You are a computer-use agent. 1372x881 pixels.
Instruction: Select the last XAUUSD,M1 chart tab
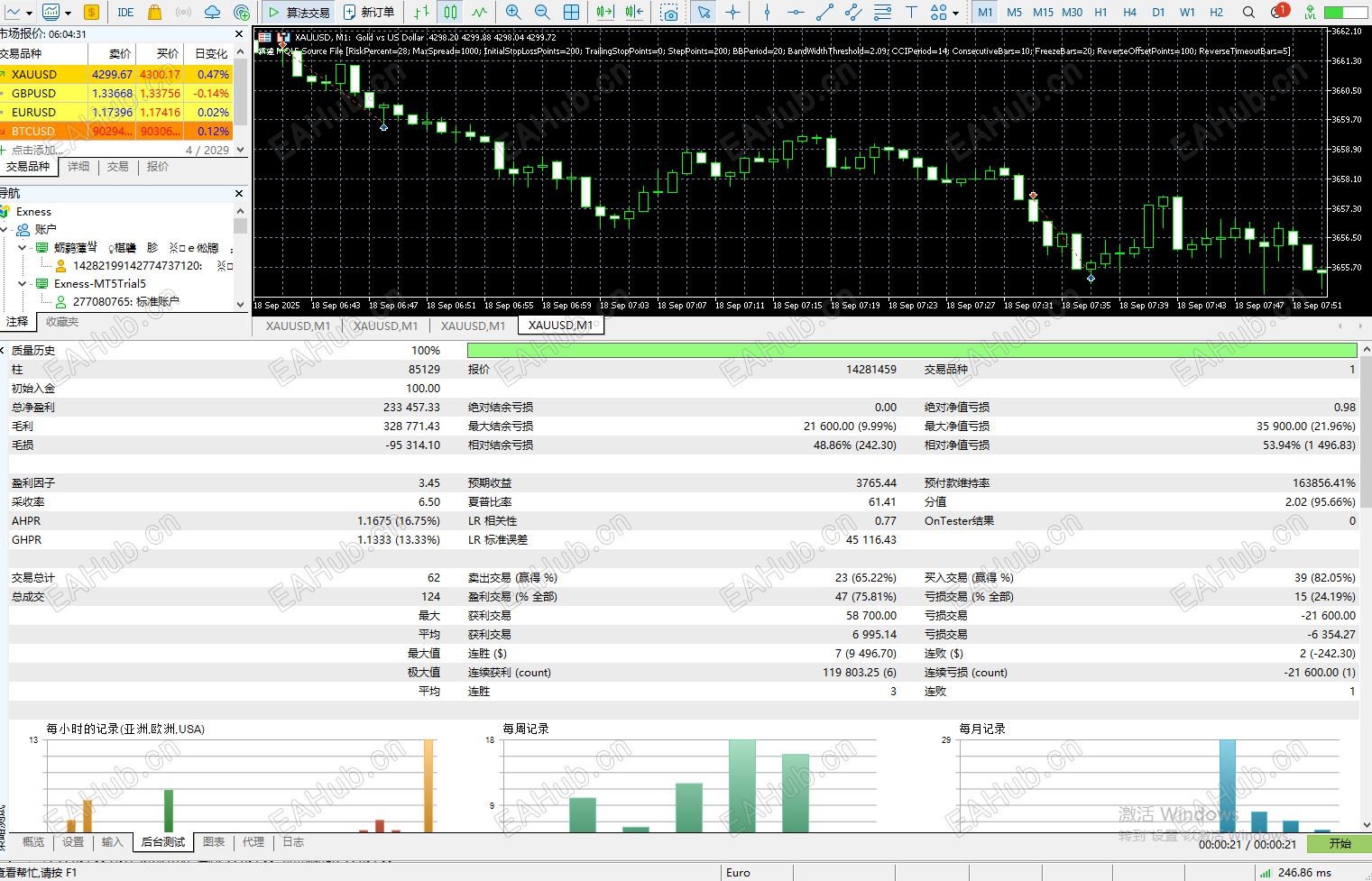561,326
